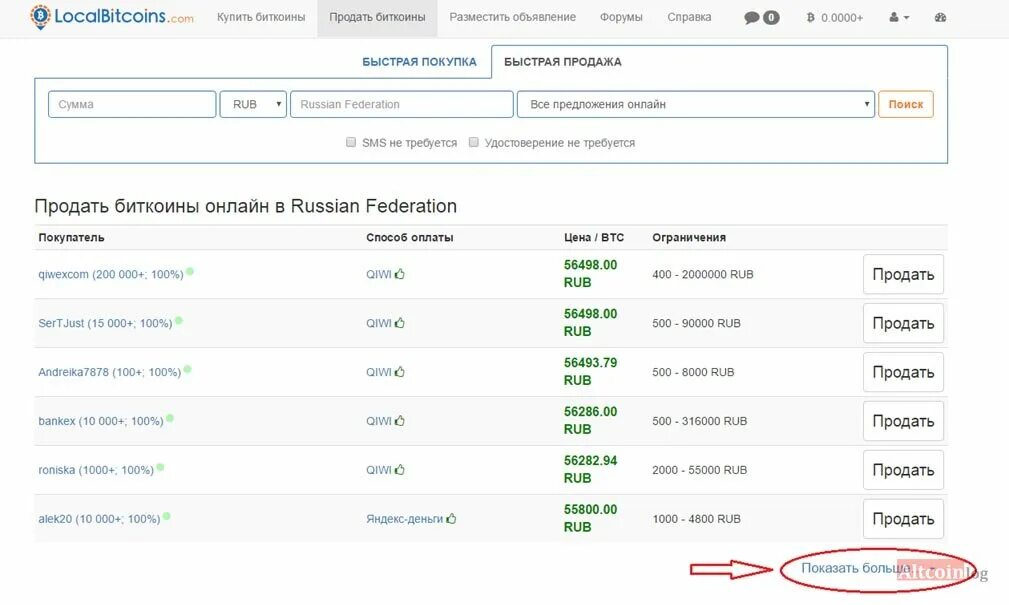Open 'Все предложения онлайн' dropdown
This screenshot has height=605, width=1009.
[x=696, y=104]
